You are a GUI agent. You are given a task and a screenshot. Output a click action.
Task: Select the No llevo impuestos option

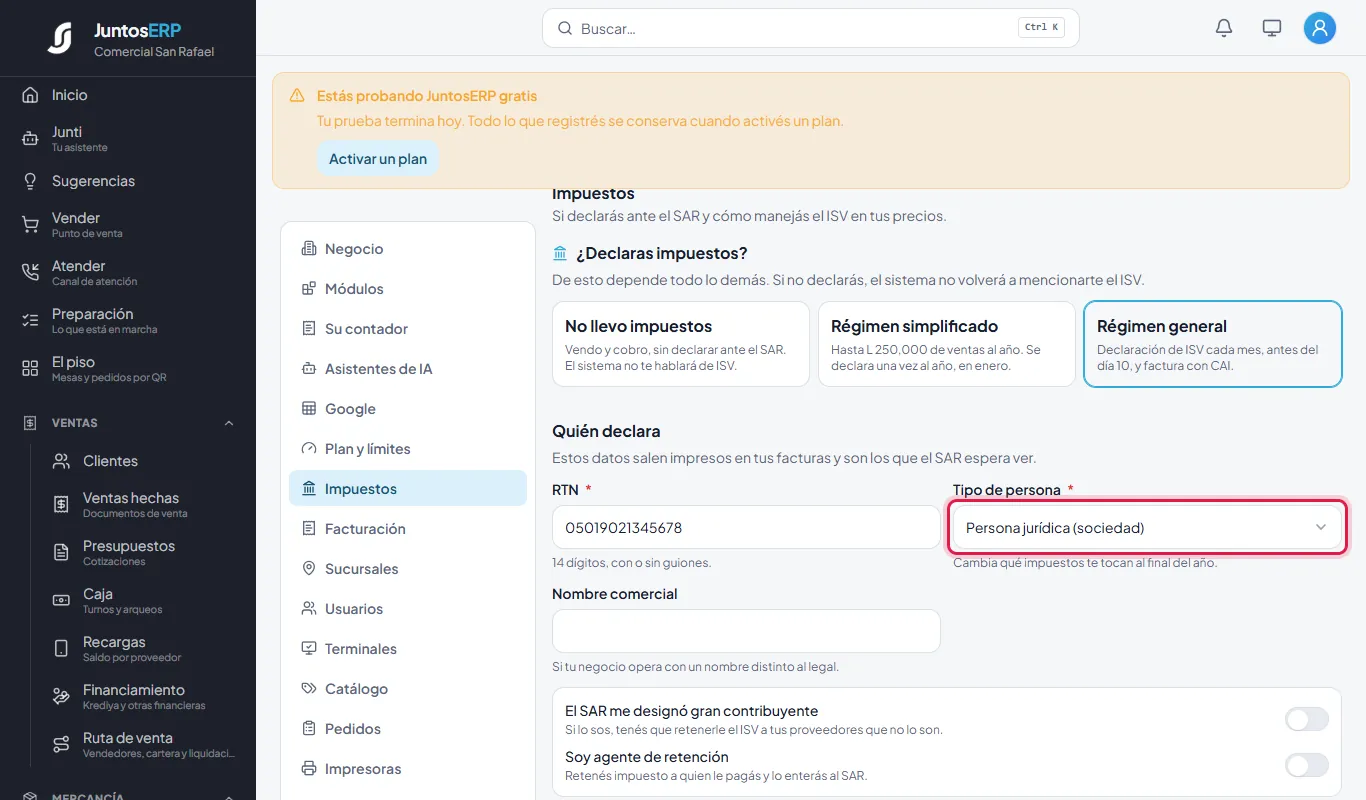point(681,344)
